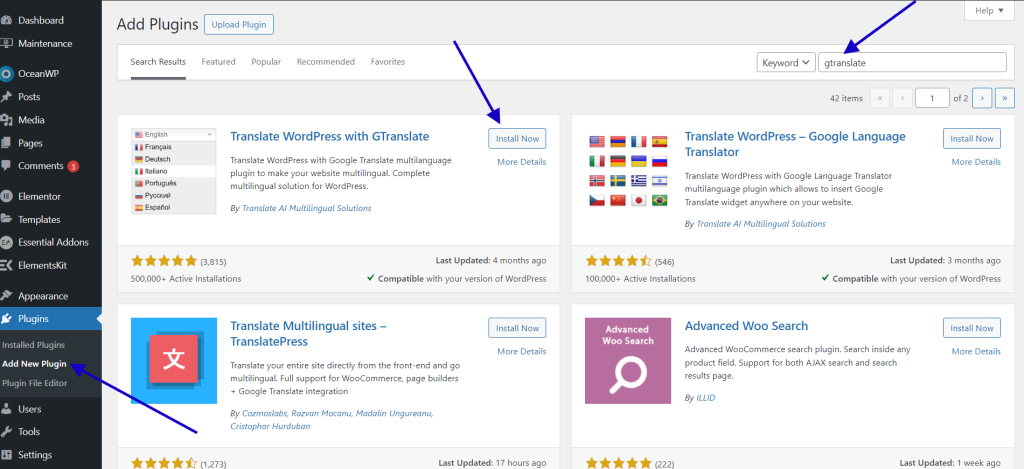Open the Appearance menu
Screen dimensions: 1024x469
point(42,296)
